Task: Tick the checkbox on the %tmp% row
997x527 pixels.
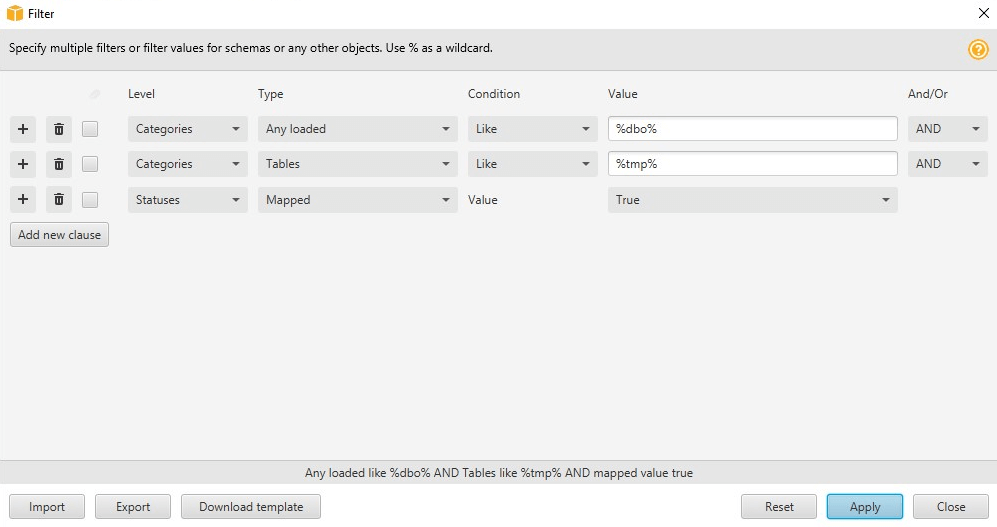Action: pos(90,164)
